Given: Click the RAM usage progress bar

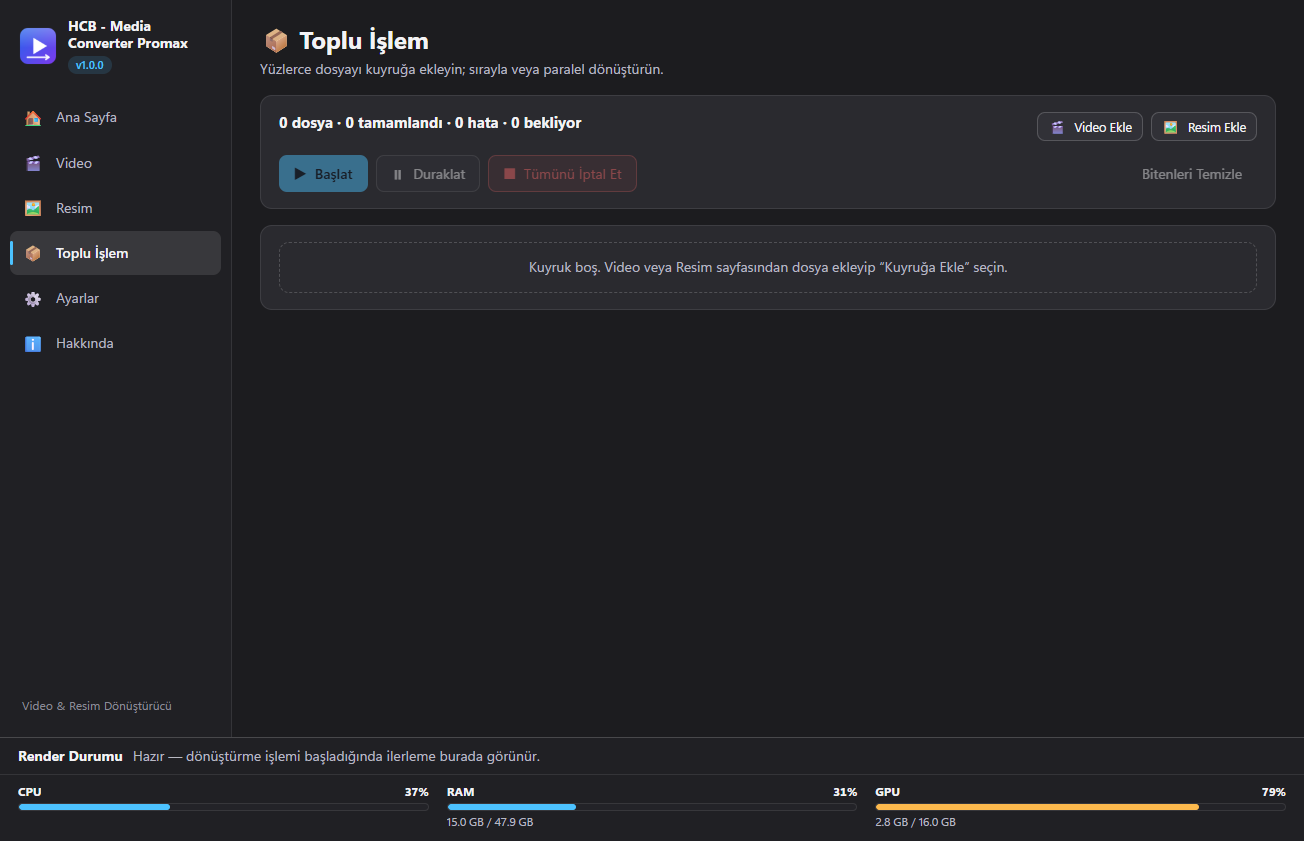Looking at the screenshot, I should coord(652,807).
